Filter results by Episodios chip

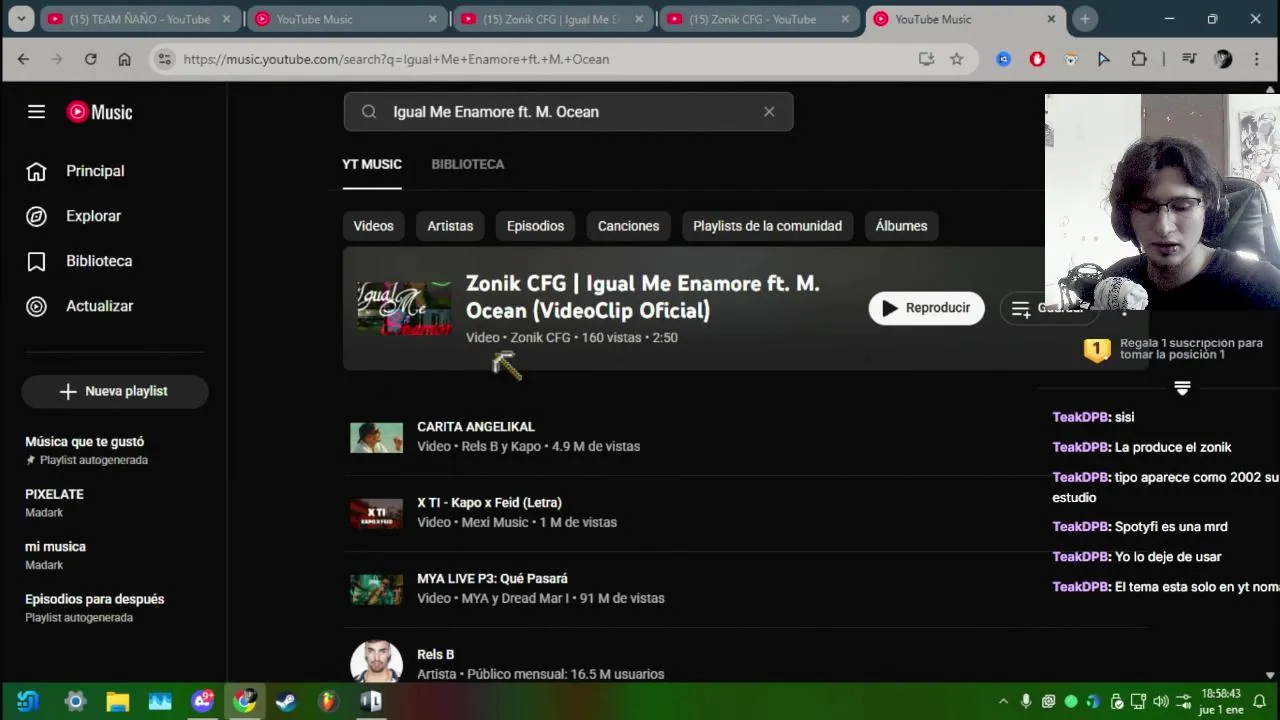(535, 226)
